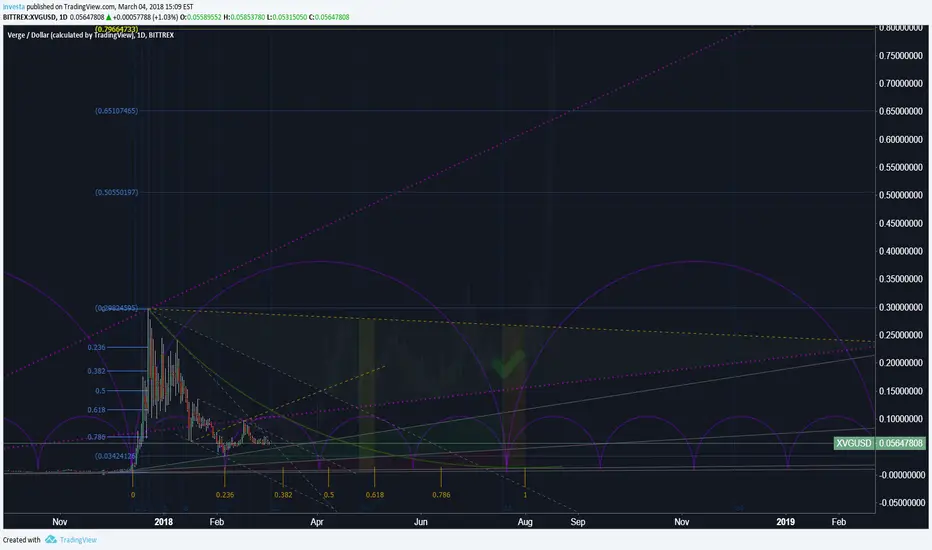This screenshot has height=550, width=932.
Task: Click 0.35000000 on the price axis
Action: (x=900, y=279)
